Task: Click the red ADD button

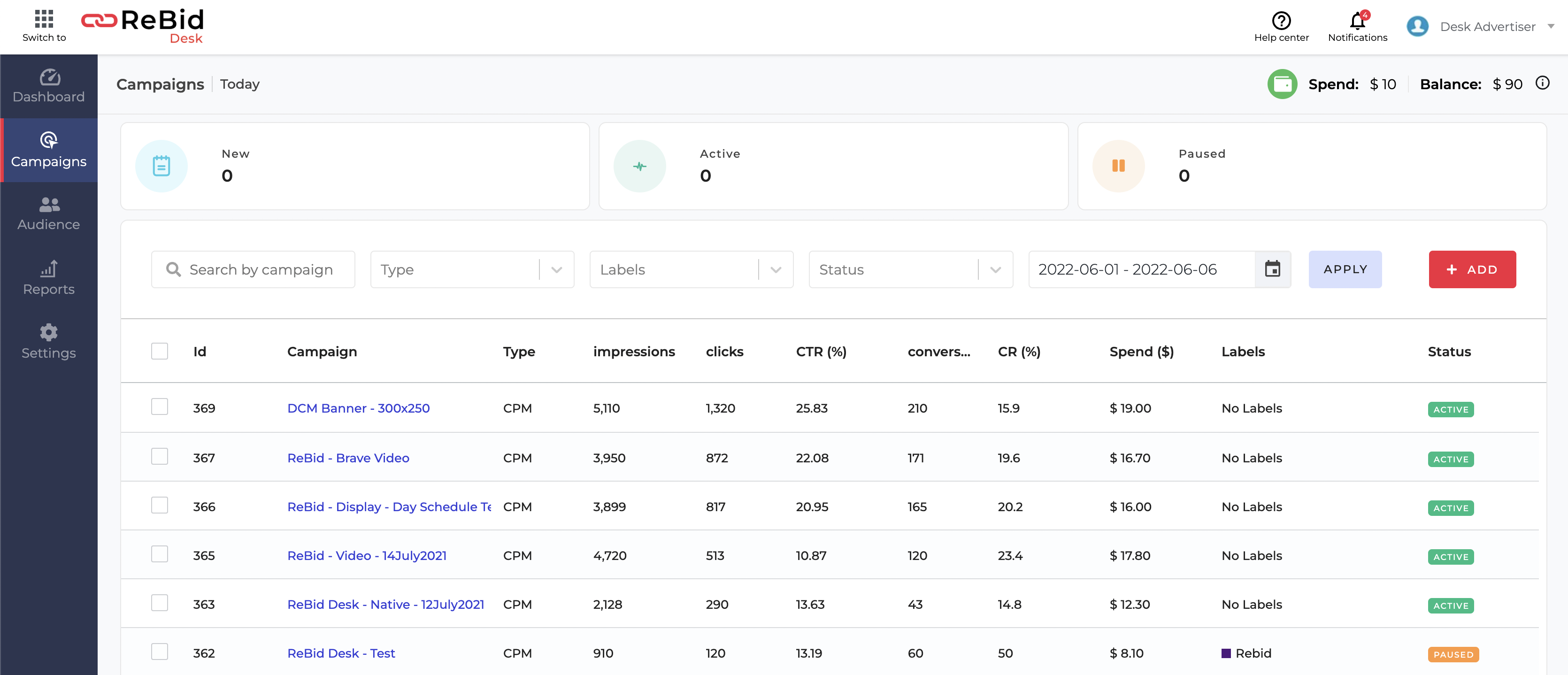Action: [x=1472, y=269]
